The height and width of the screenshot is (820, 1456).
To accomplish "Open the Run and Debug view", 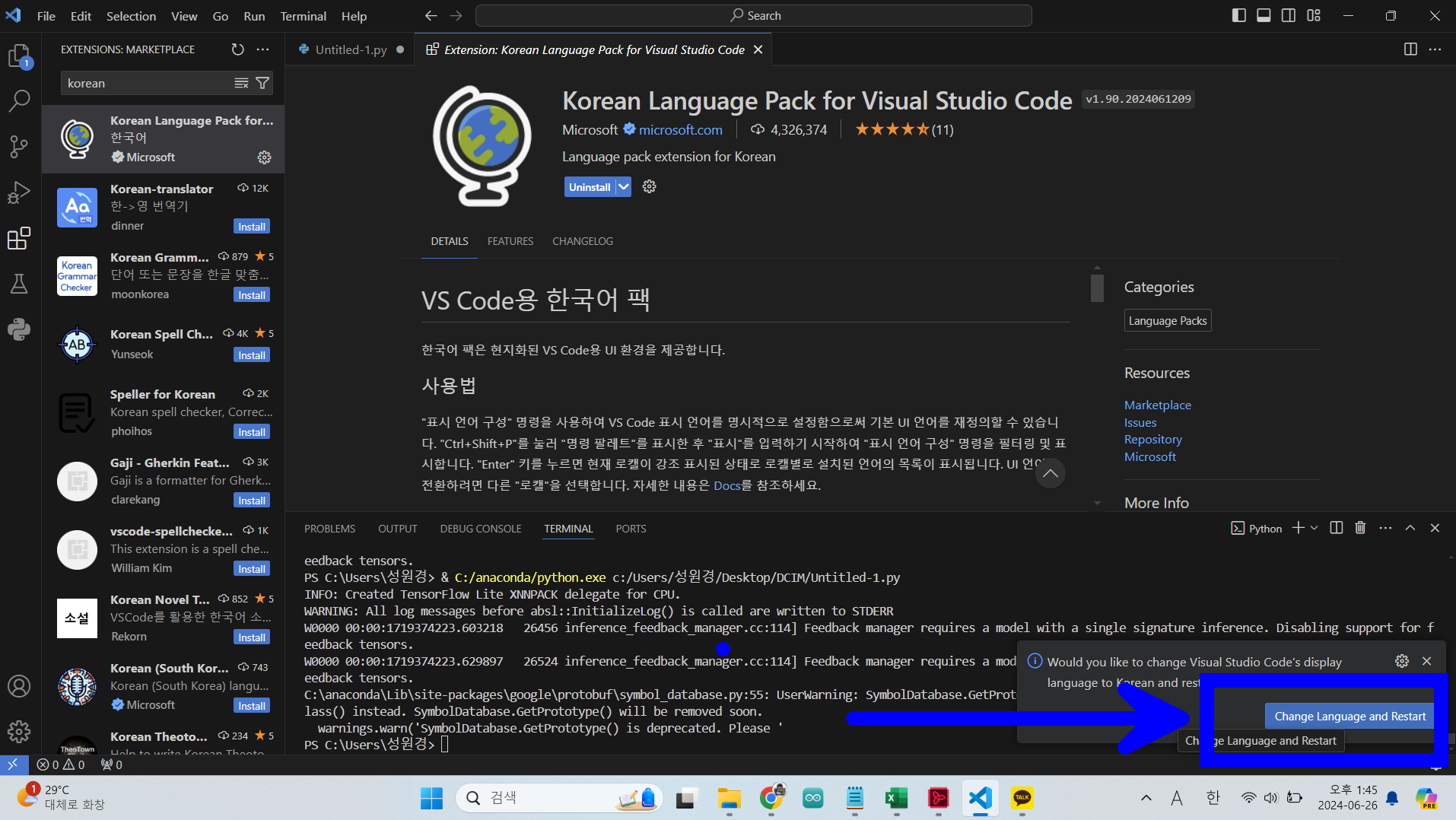I will point(20,192).
